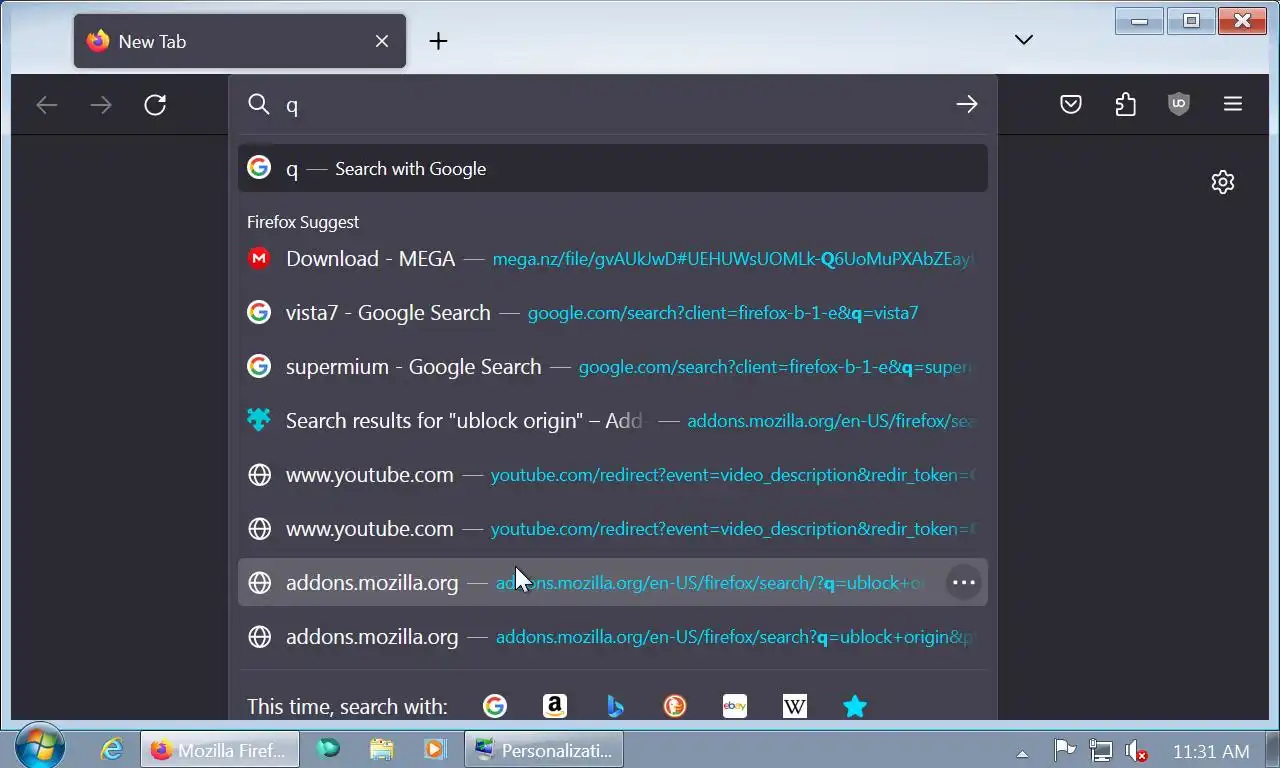Search this time with Wikipedia

[795, 706]
